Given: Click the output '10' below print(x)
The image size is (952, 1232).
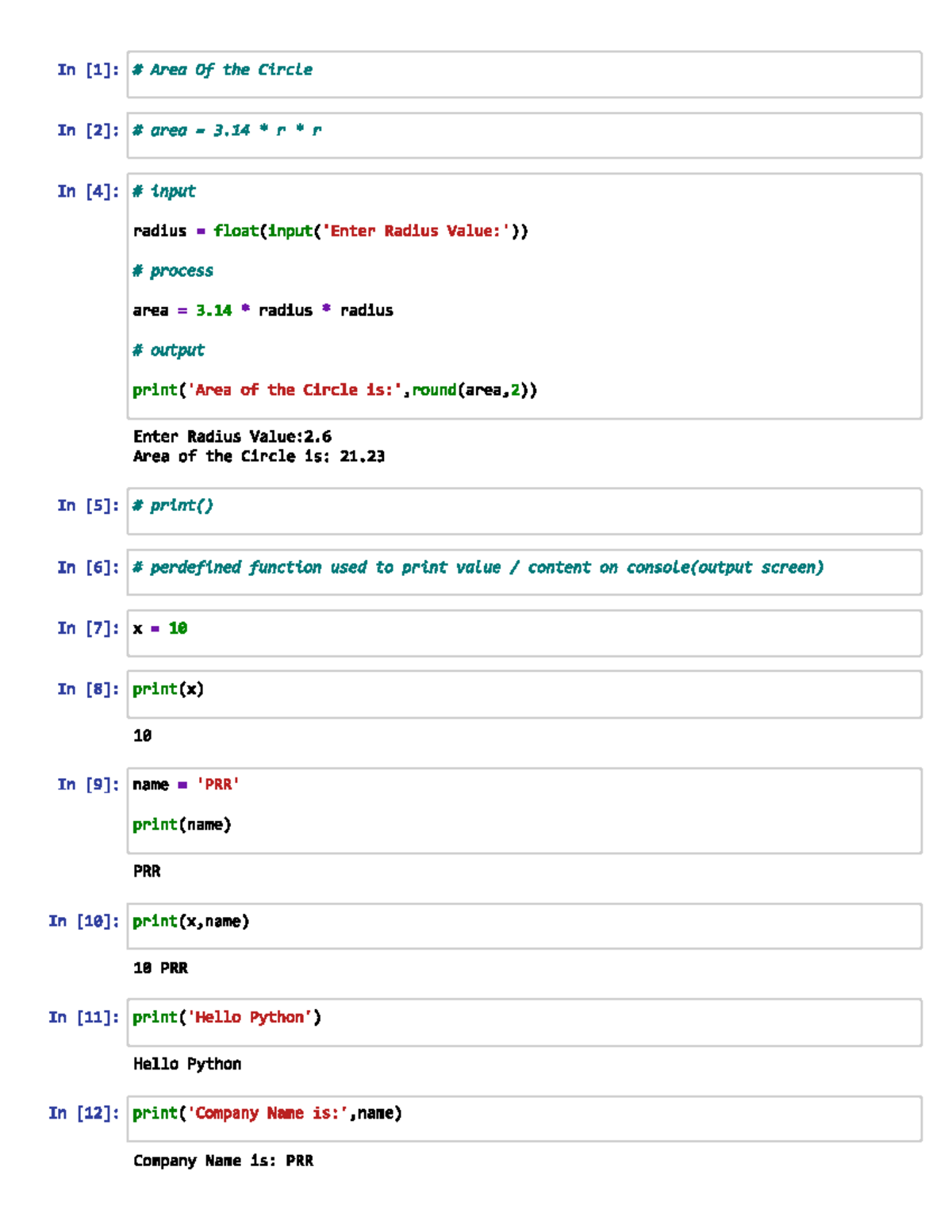Looking at the screenshot, I should [141, 735].
